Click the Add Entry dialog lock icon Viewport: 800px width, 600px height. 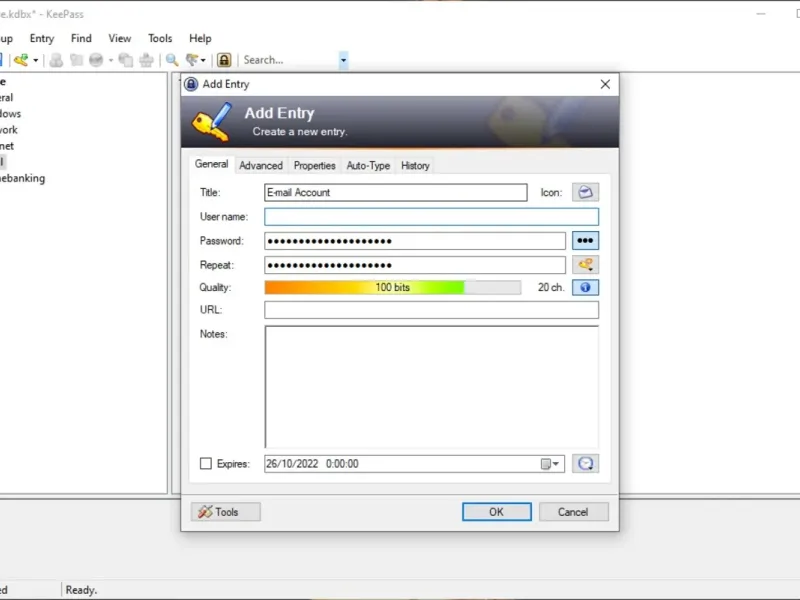point(191,84)
